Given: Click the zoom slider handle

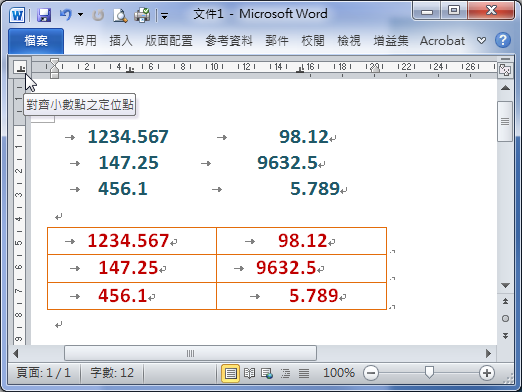Looking at the screenshot, I should [429, 373].
